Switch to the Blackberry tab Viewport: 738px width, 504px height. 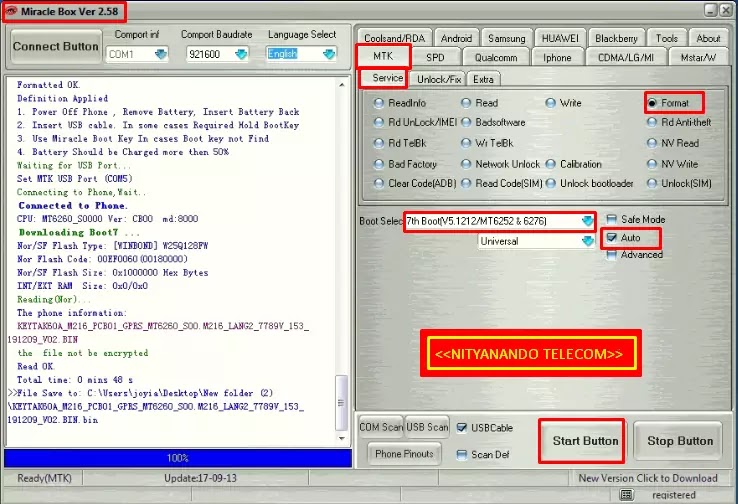click(x=616, y=38)
